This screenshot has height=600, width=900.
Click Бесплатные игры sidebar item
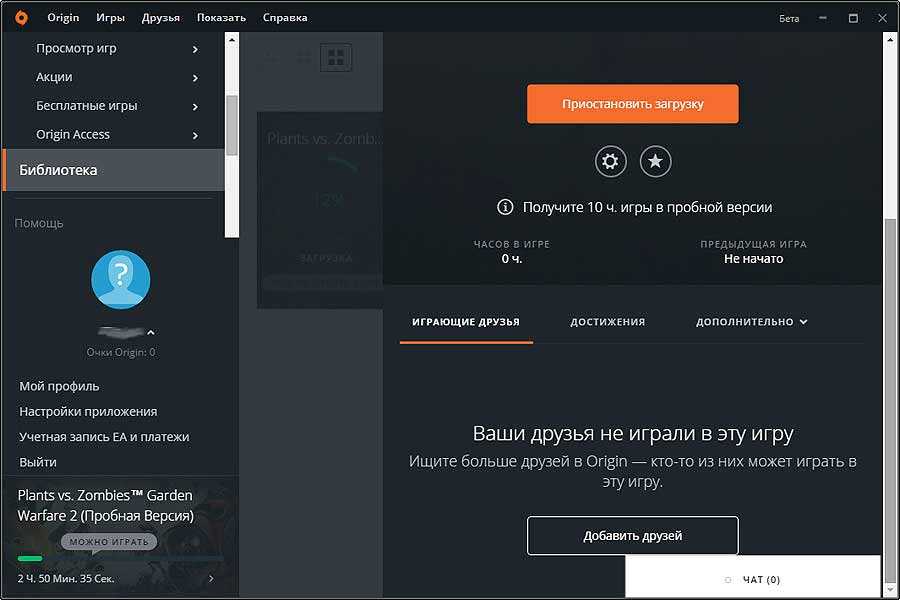coord(87,106)
